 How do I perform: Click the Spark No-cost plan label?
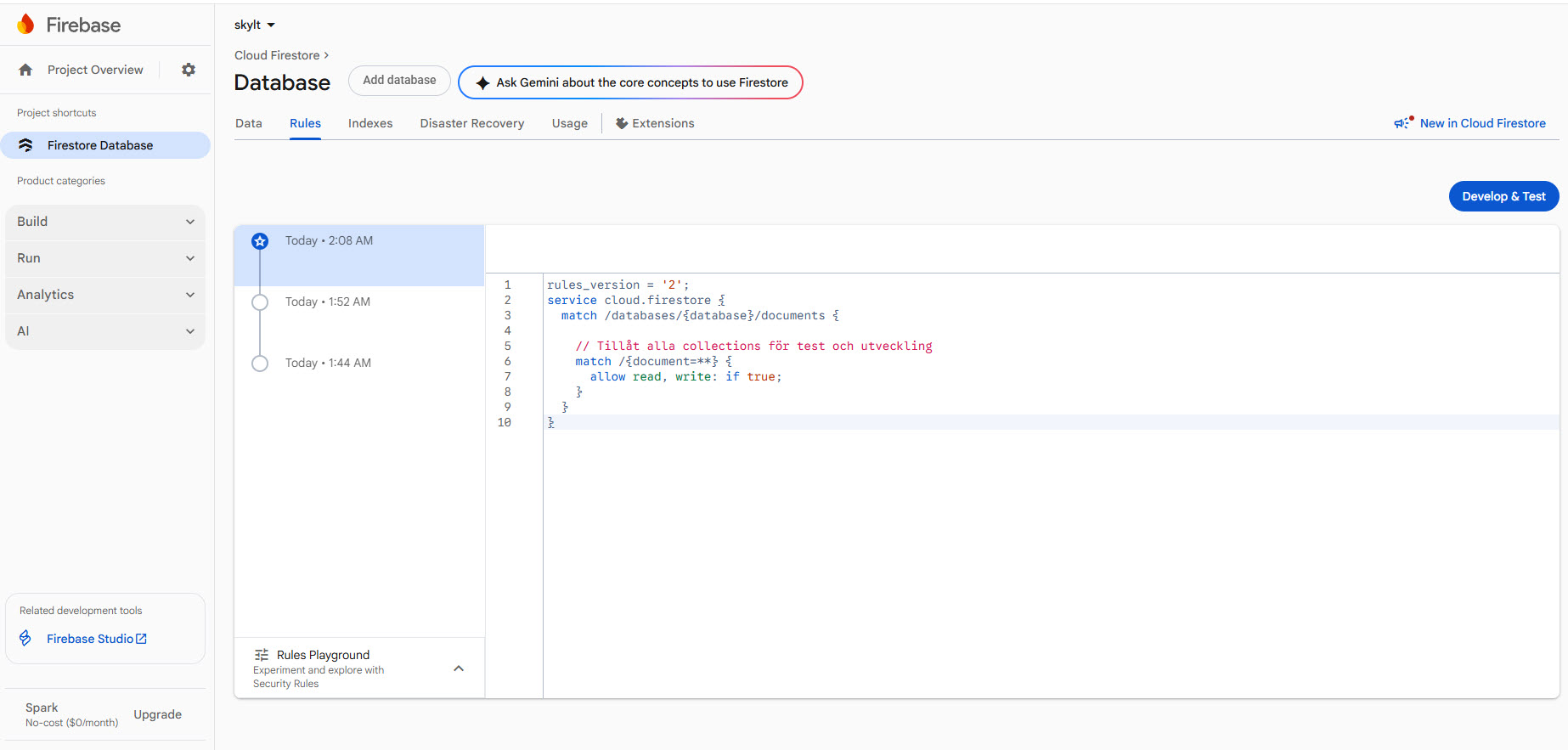coord(71,715)
